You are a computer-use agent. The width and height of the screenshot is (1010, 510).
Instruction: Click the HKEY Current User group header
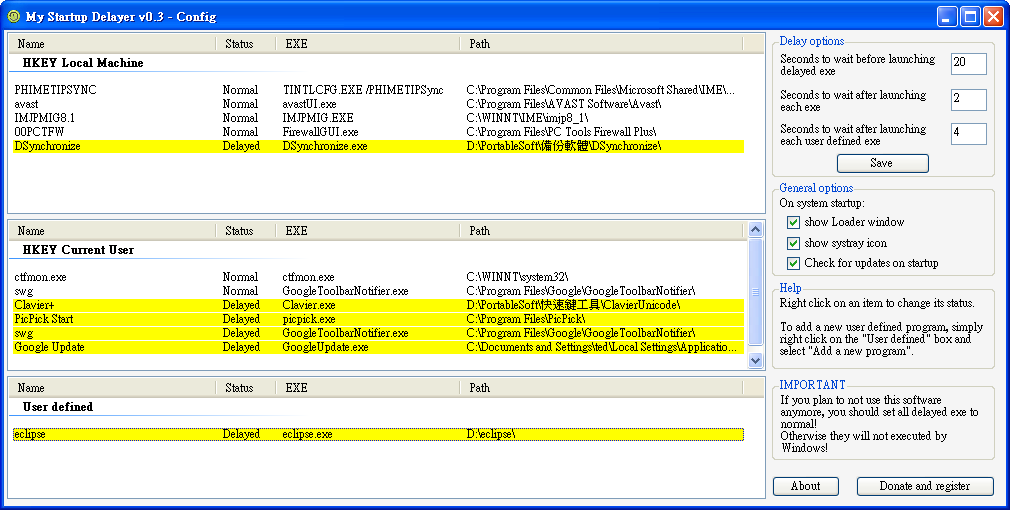(79, 250)
